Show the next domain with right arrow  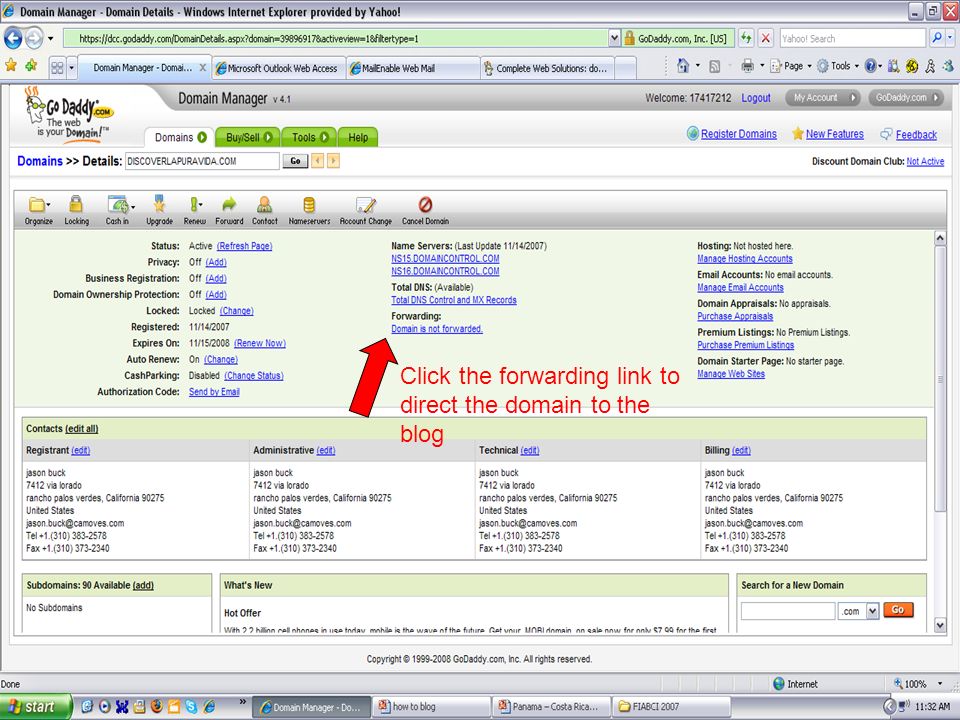(x=333, y=161)
